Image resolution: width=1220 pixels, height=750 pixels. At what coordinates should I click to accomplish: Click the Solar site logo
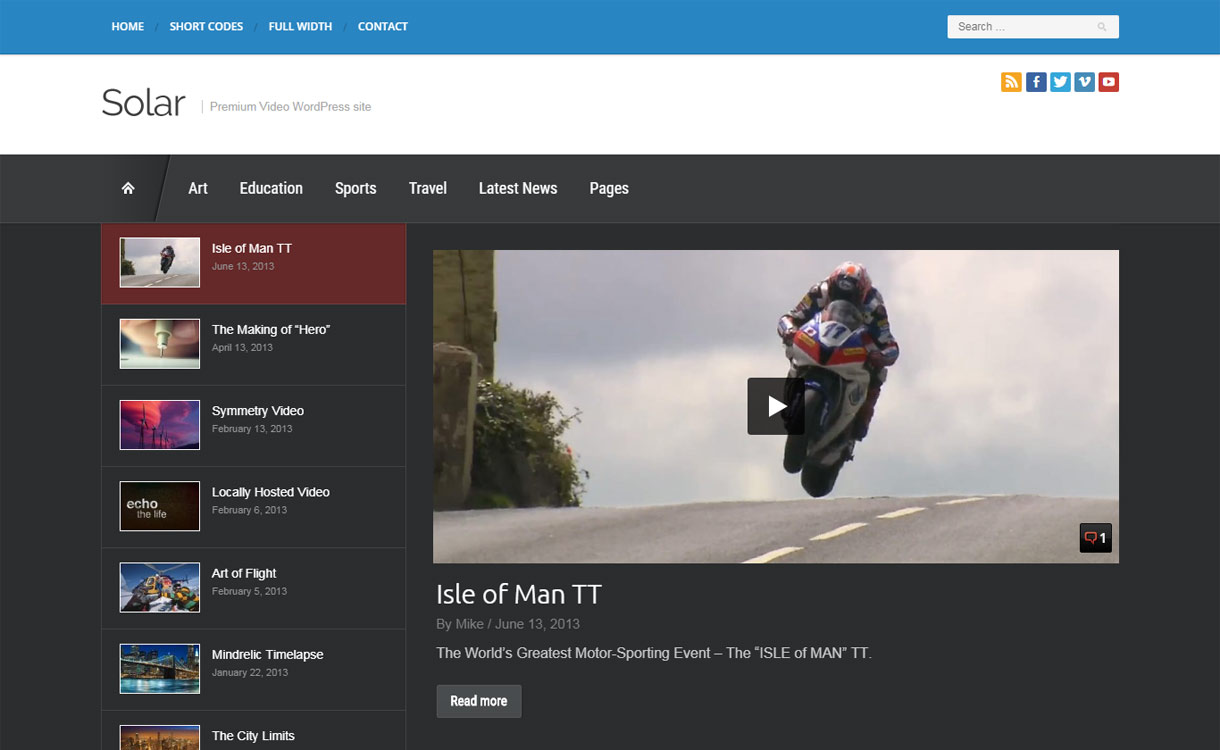click(143, 103)
